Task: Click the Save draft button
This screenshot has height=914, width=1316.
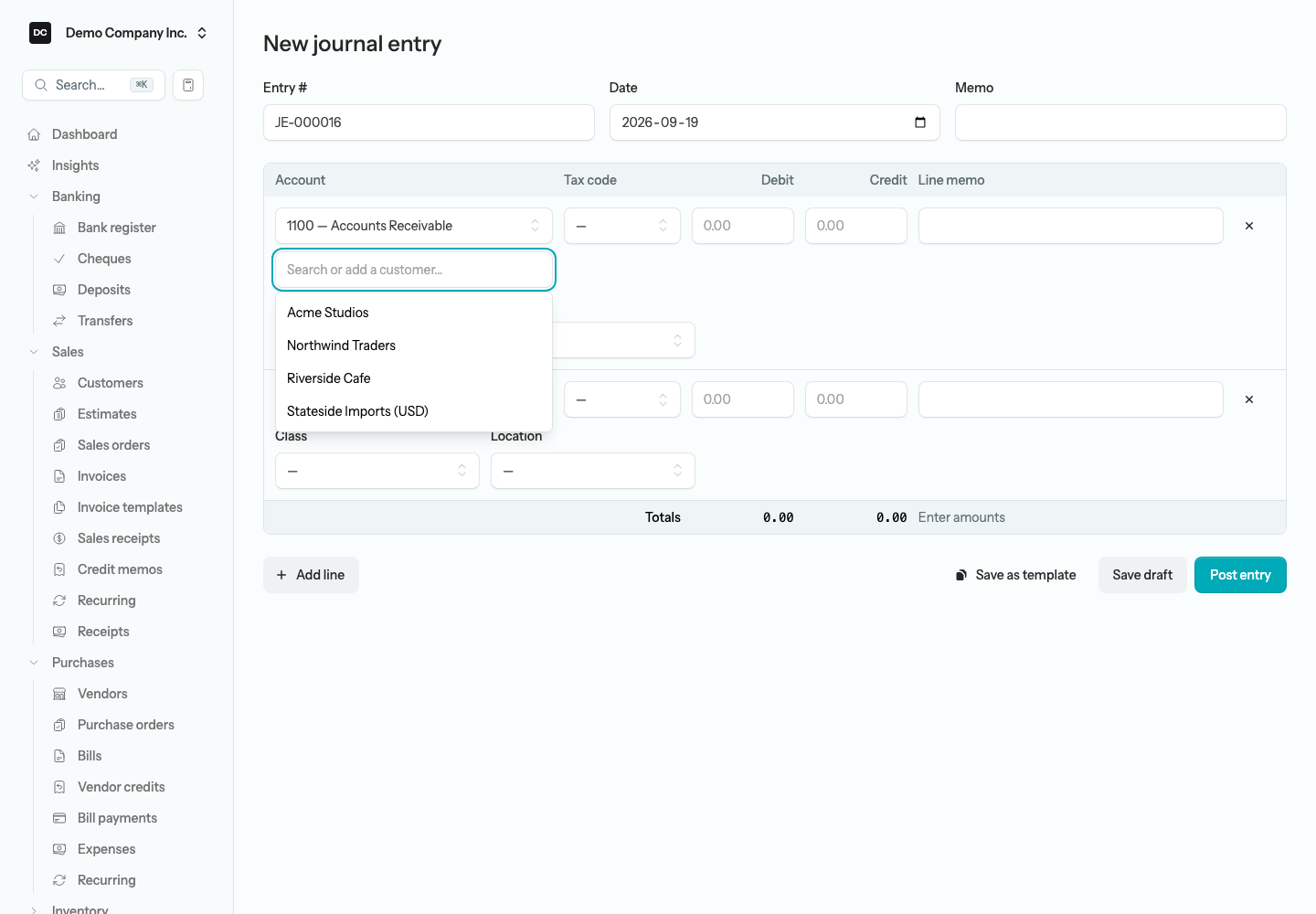Action: click(1142, 575)
